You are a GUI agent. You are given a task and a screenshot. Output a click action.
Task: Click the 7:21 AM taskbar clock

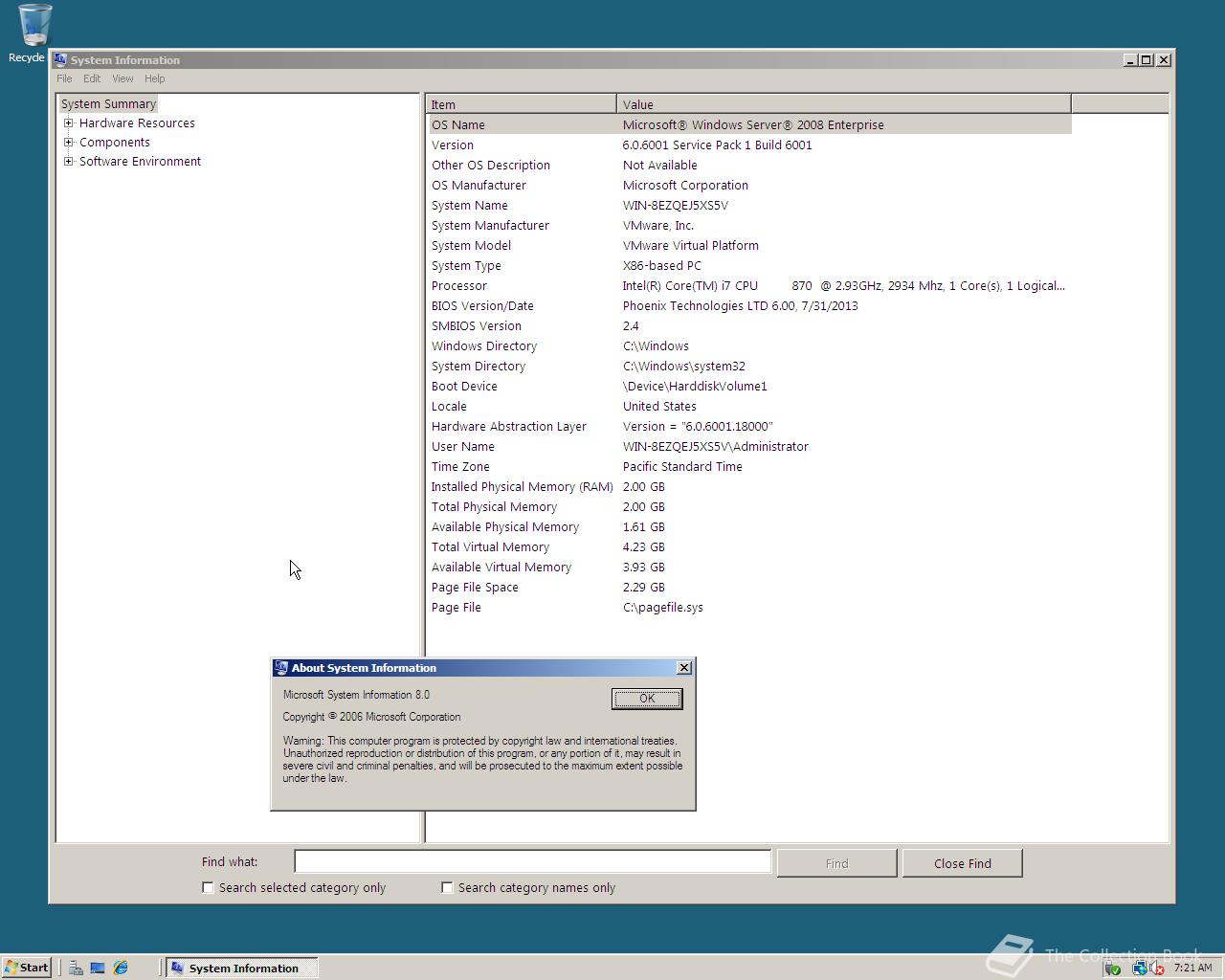click(1192, 968)
